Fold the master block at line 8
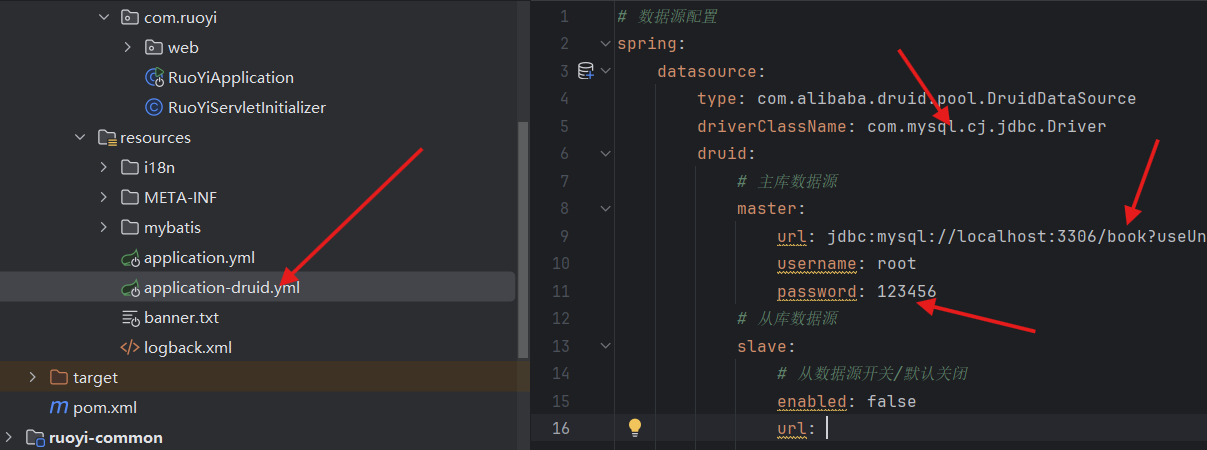Viewport: 1207px width, 450px height. tap(604, 209)
